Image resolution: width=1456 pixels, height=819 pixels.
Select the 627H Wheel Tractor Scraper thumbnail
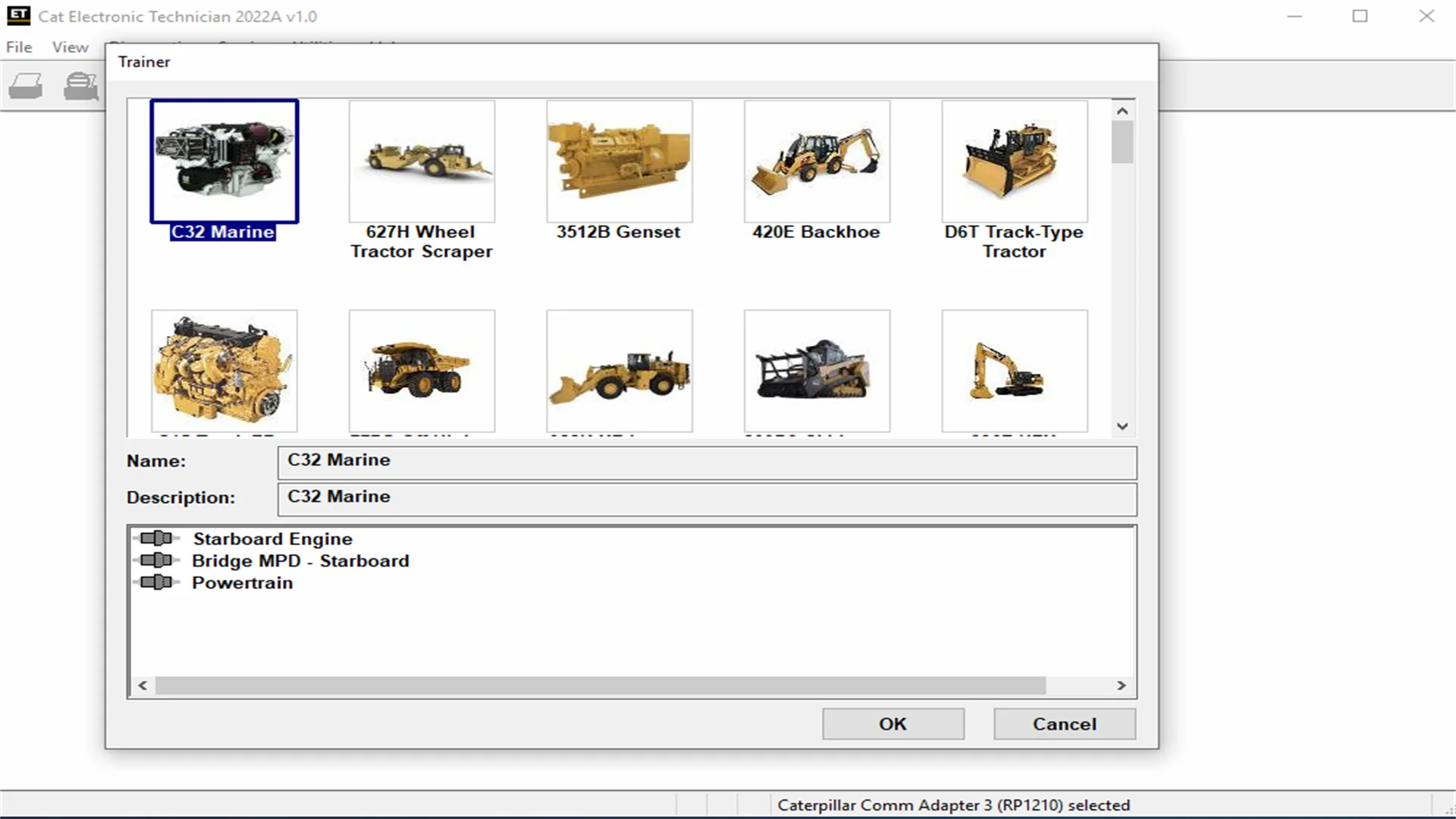422,162
